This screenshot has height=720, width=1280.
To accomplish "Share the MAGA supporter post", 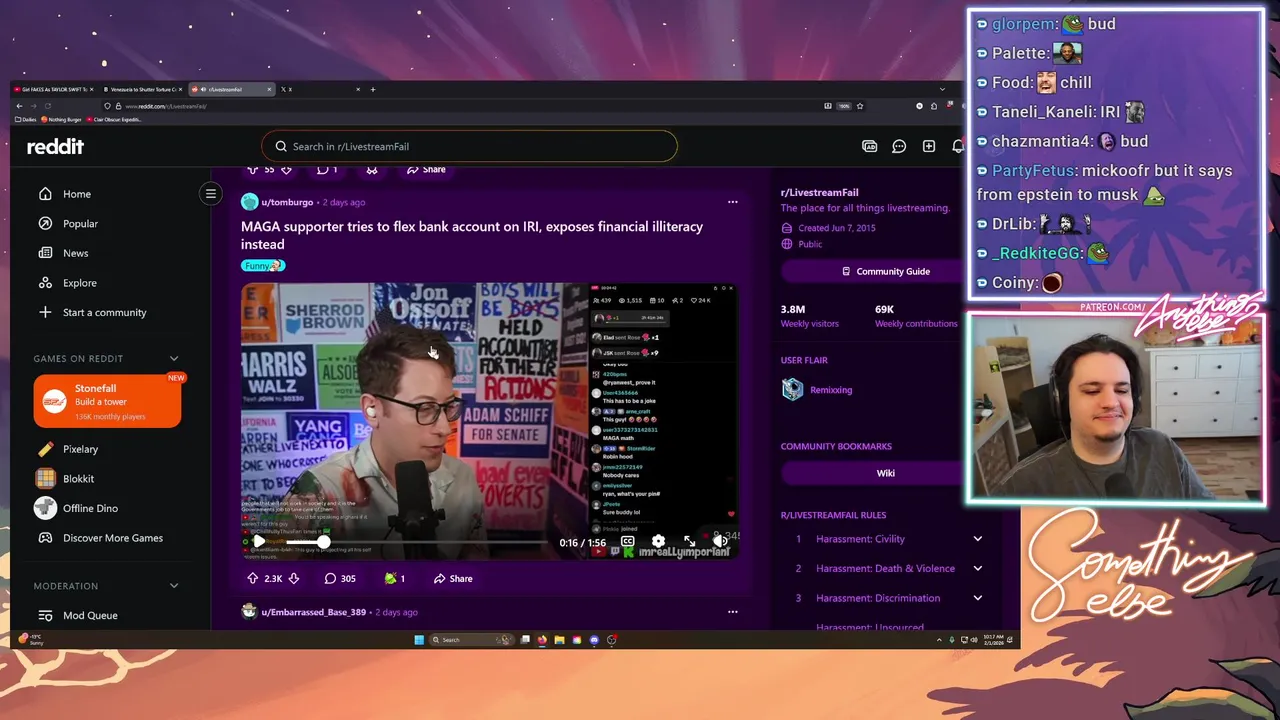I will pos(453,578).
